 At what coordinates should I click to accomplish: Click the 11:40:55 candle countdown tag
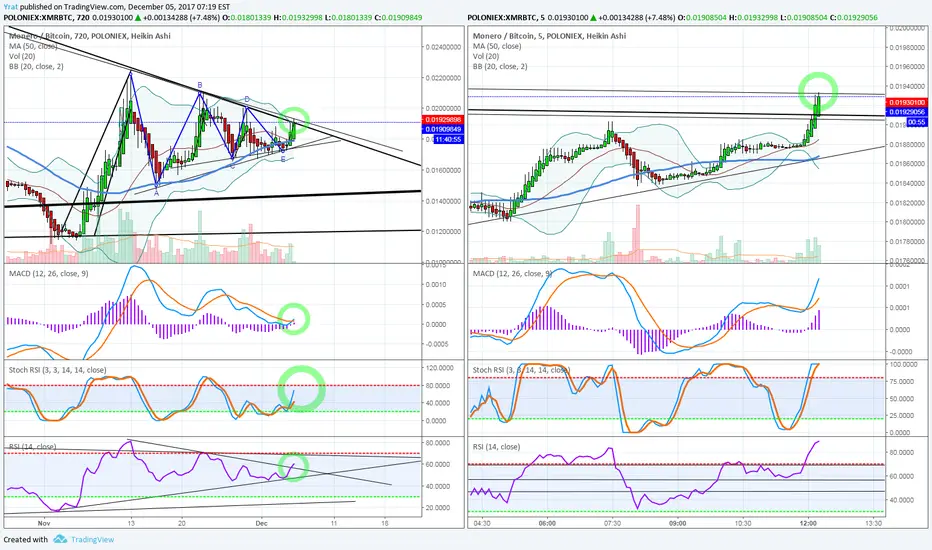(448, 139)
